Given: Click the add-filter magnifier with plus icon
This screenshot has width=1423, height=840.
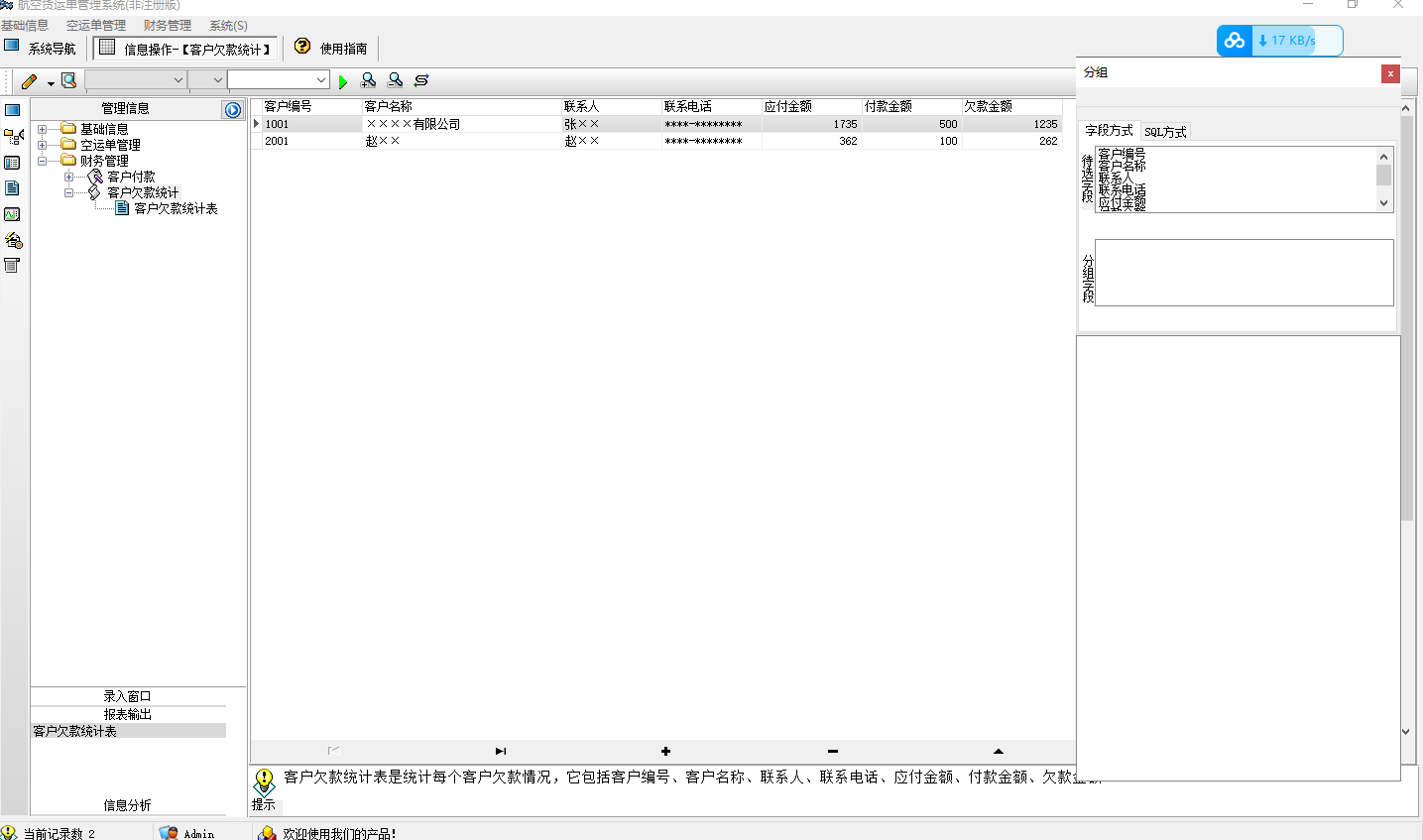Looking at the screenshot, I should [368, 80].
